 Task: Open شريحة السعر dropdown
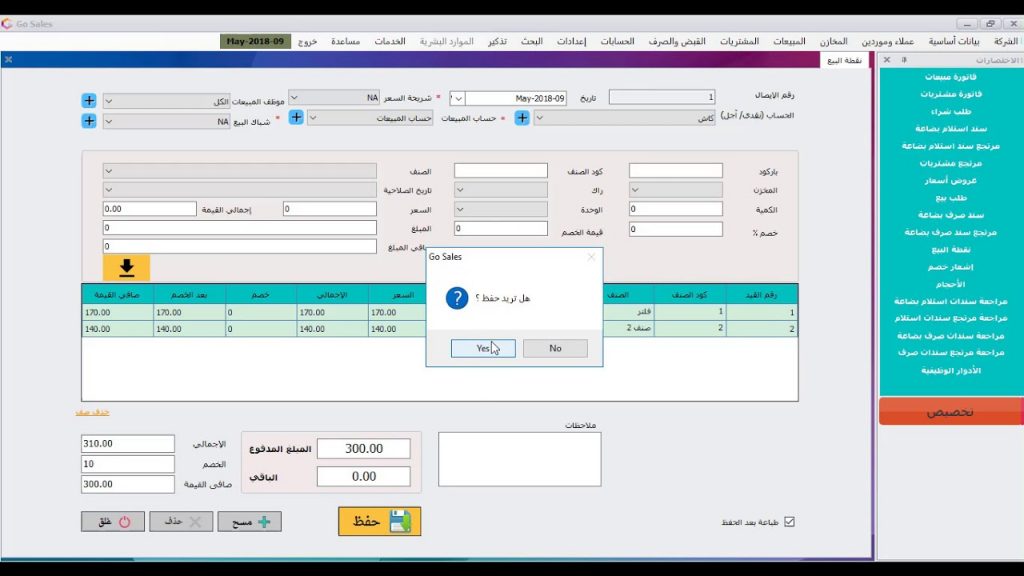[x=295, y=97]
